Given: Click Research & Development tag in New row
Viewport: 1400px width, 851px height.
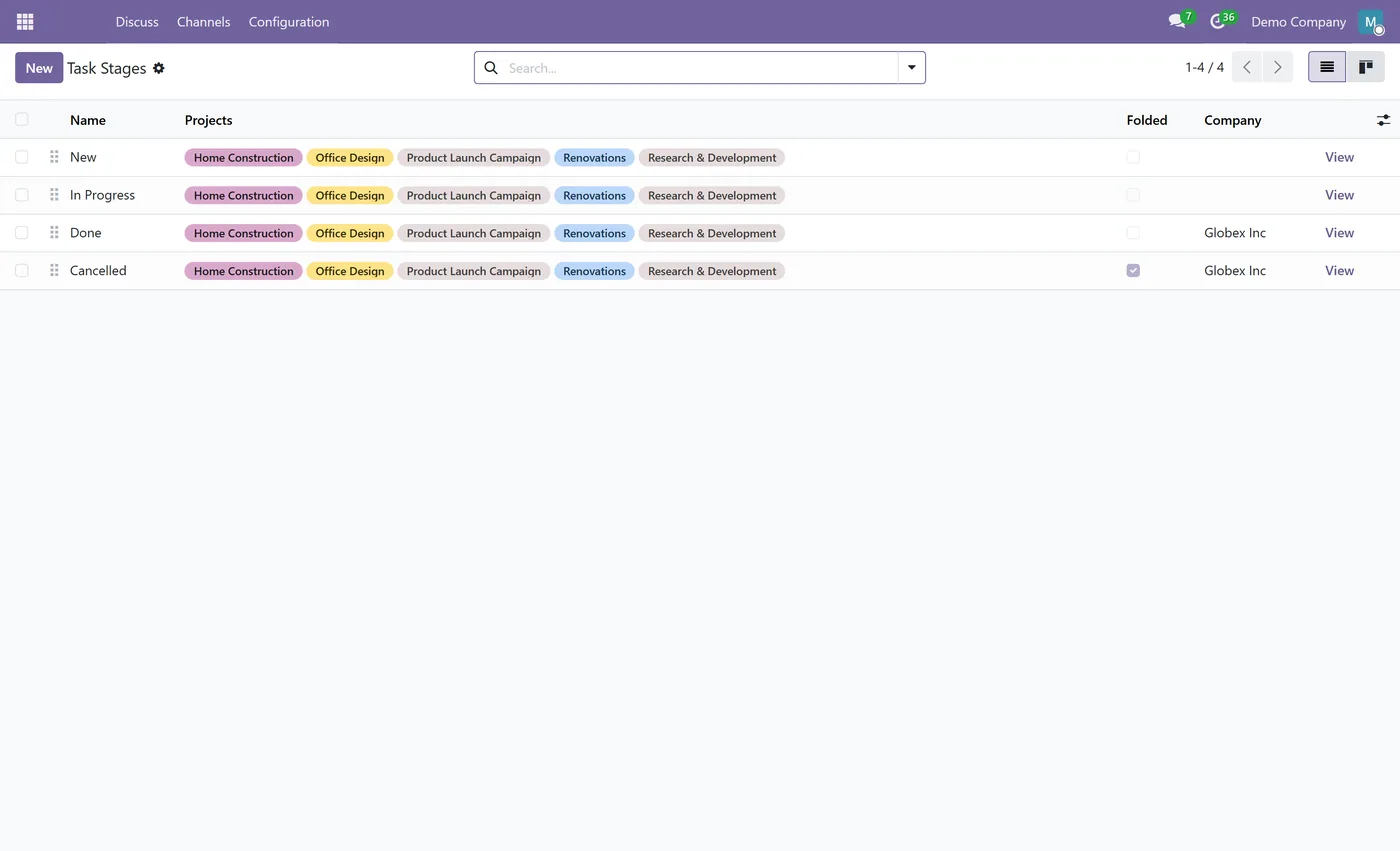Looking at the screenshot, I should tap(712, 157).
